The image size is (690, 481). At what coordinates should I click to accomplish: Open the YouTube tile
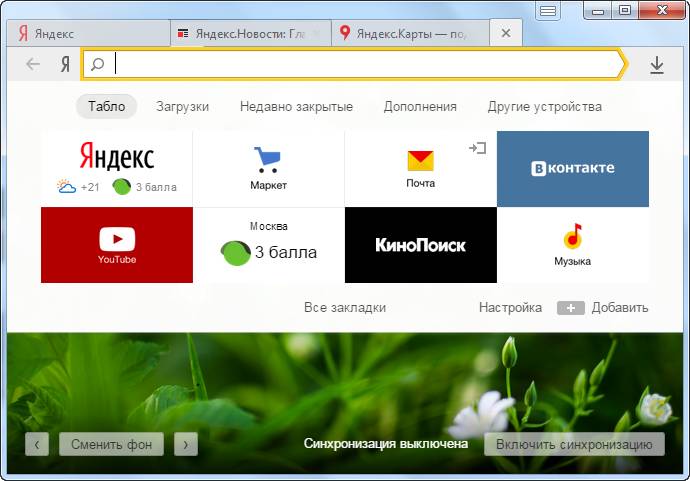[x=117, y=245]
